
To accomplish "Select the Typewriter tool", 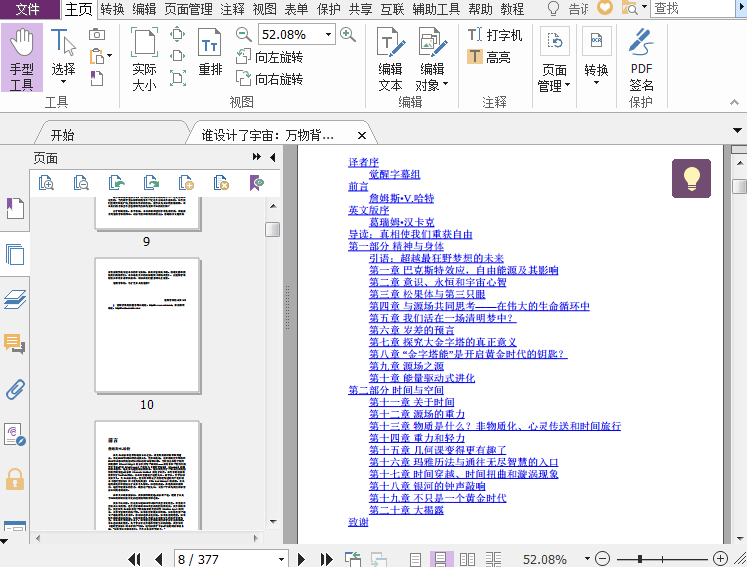I will pos(495,35).
